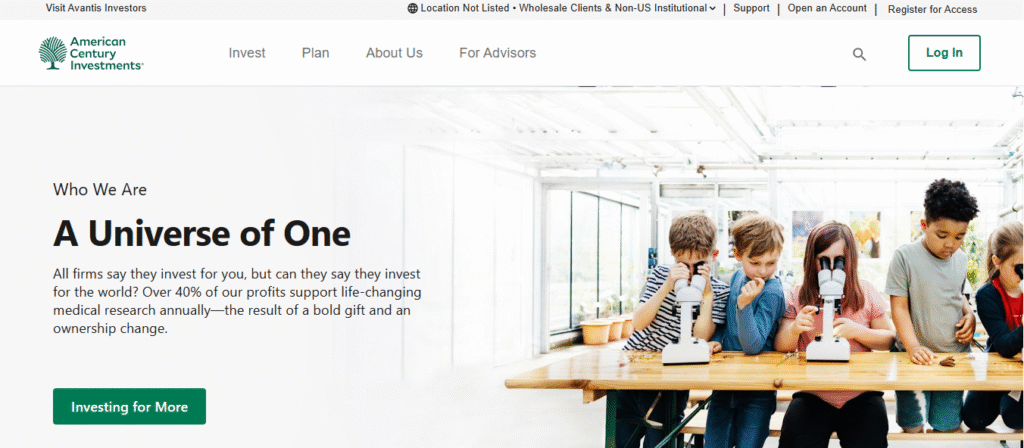This screenshot has width=1024, height=448.
Task: Click the Open an Account link
Action: (x=827, y=8)
